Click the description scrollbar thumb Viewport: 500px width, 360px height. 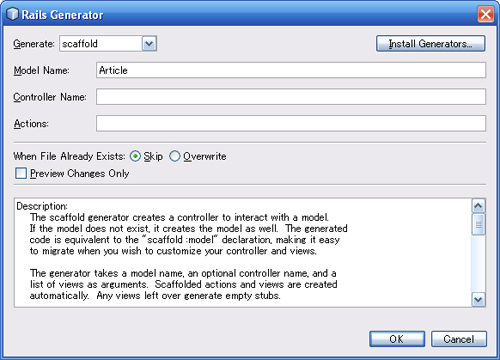478,225
